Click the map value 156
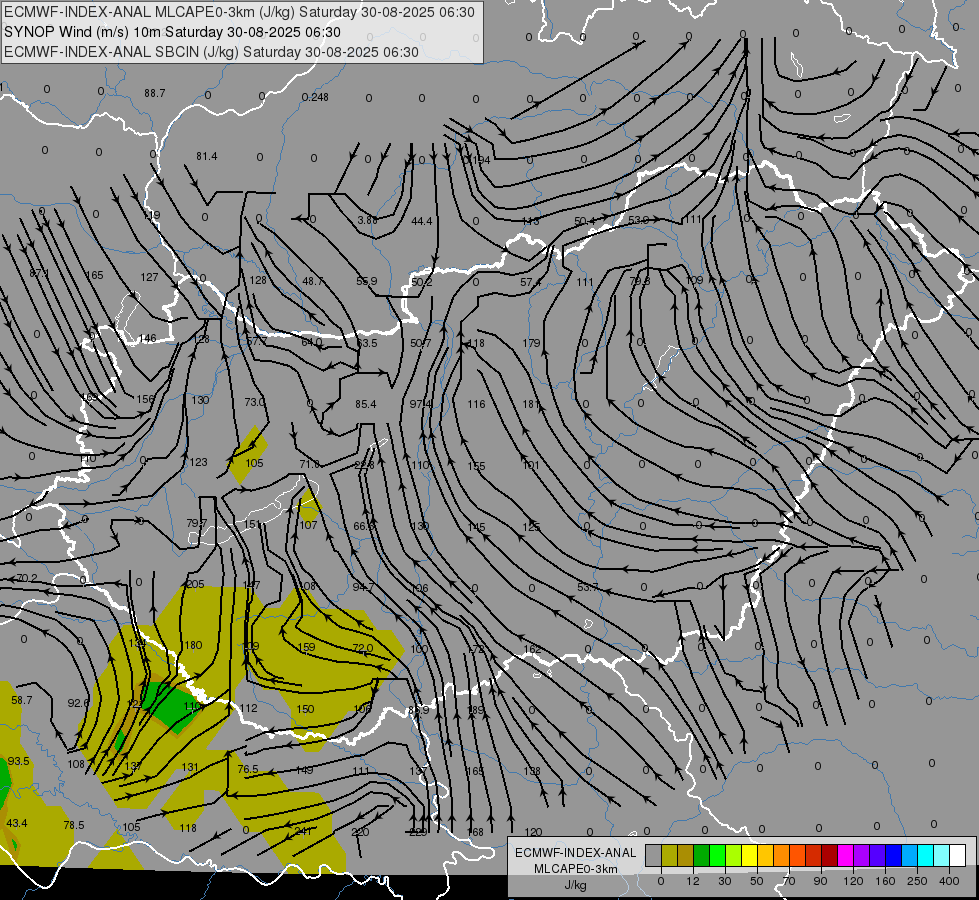Viewport: 979px width, 900px height. [145, 399]
